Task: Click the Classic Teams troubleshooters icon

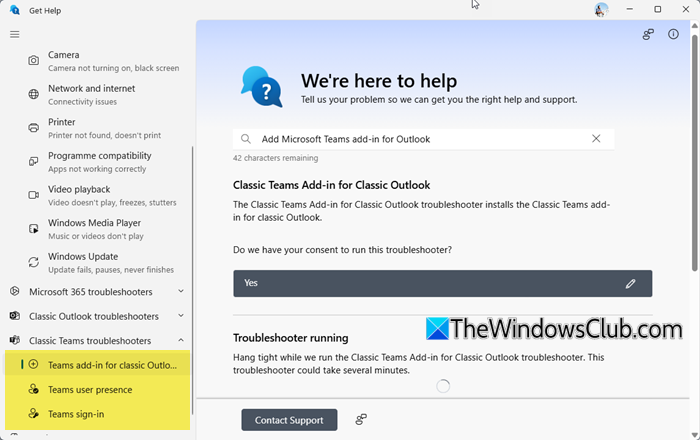Action: click(15, 340)
